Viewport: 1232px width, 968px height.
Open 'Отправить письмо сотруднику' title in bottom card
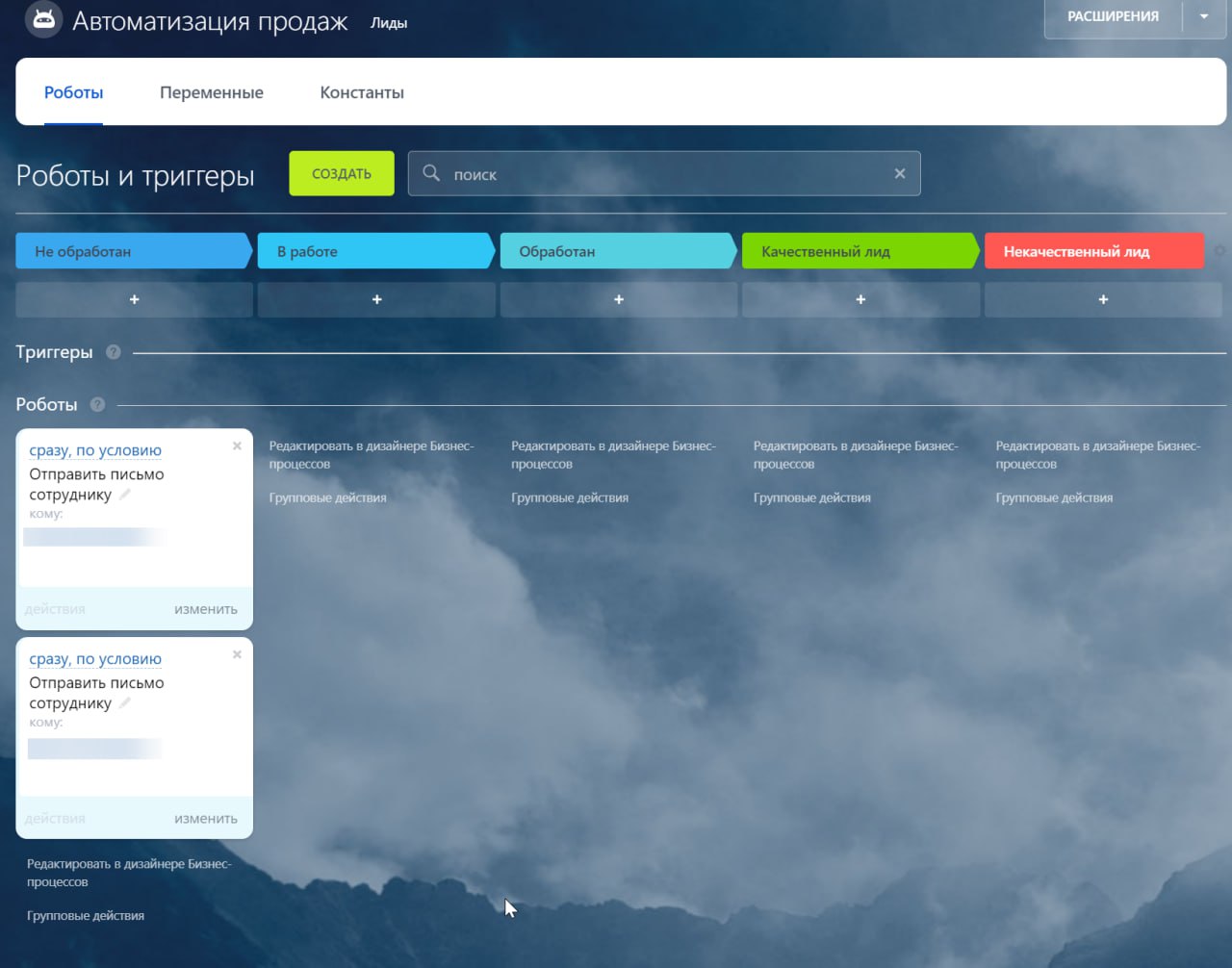96,693
